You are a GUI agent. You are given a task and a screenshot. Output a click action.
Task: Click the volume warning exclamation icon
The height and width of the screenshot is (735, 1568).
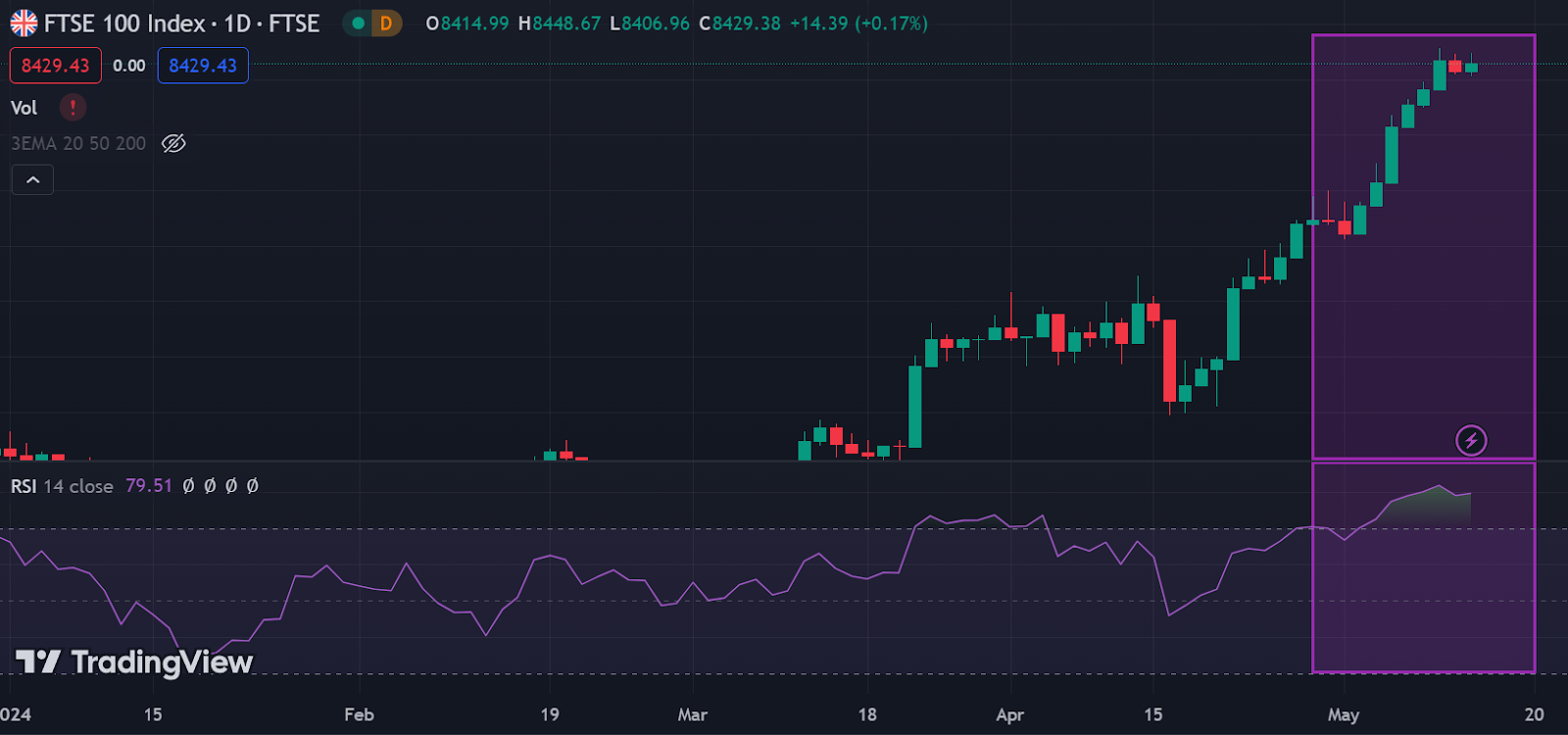(x=73, y=107)
